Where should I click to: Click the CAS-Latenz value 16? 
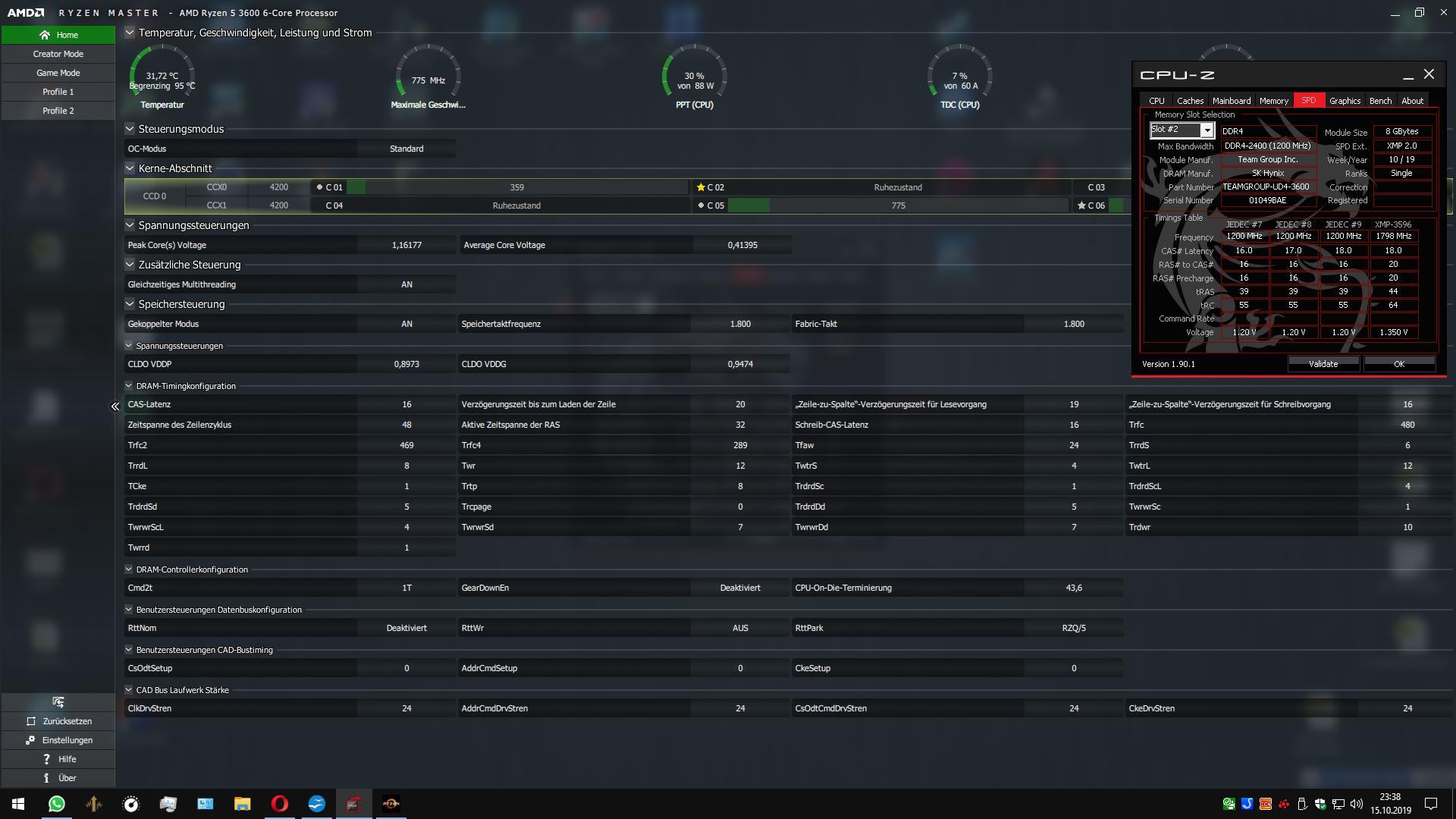[x=406, y=404]
